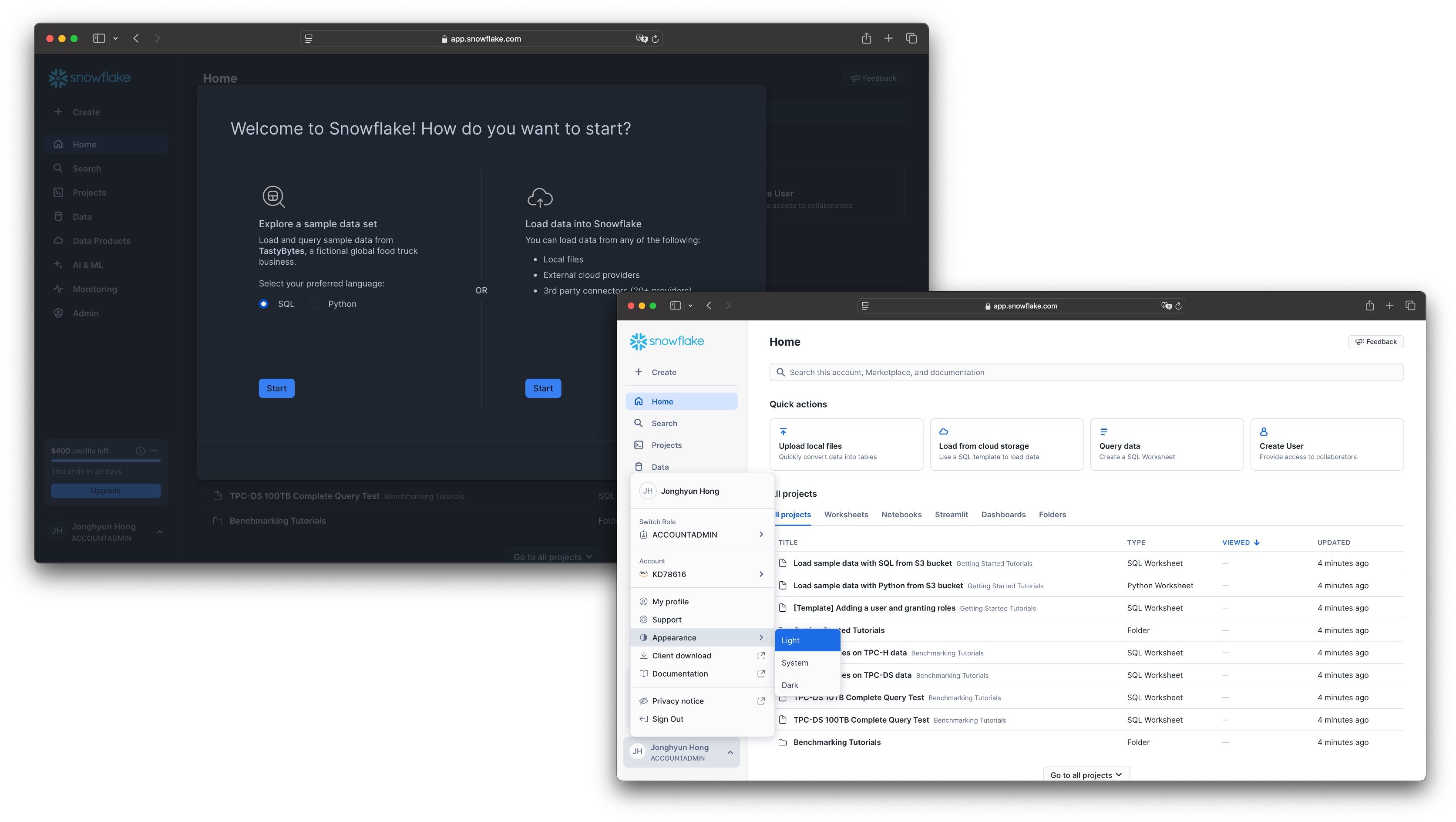
Task: Click the Feedback button in light window
Action: pos(1376,341)
